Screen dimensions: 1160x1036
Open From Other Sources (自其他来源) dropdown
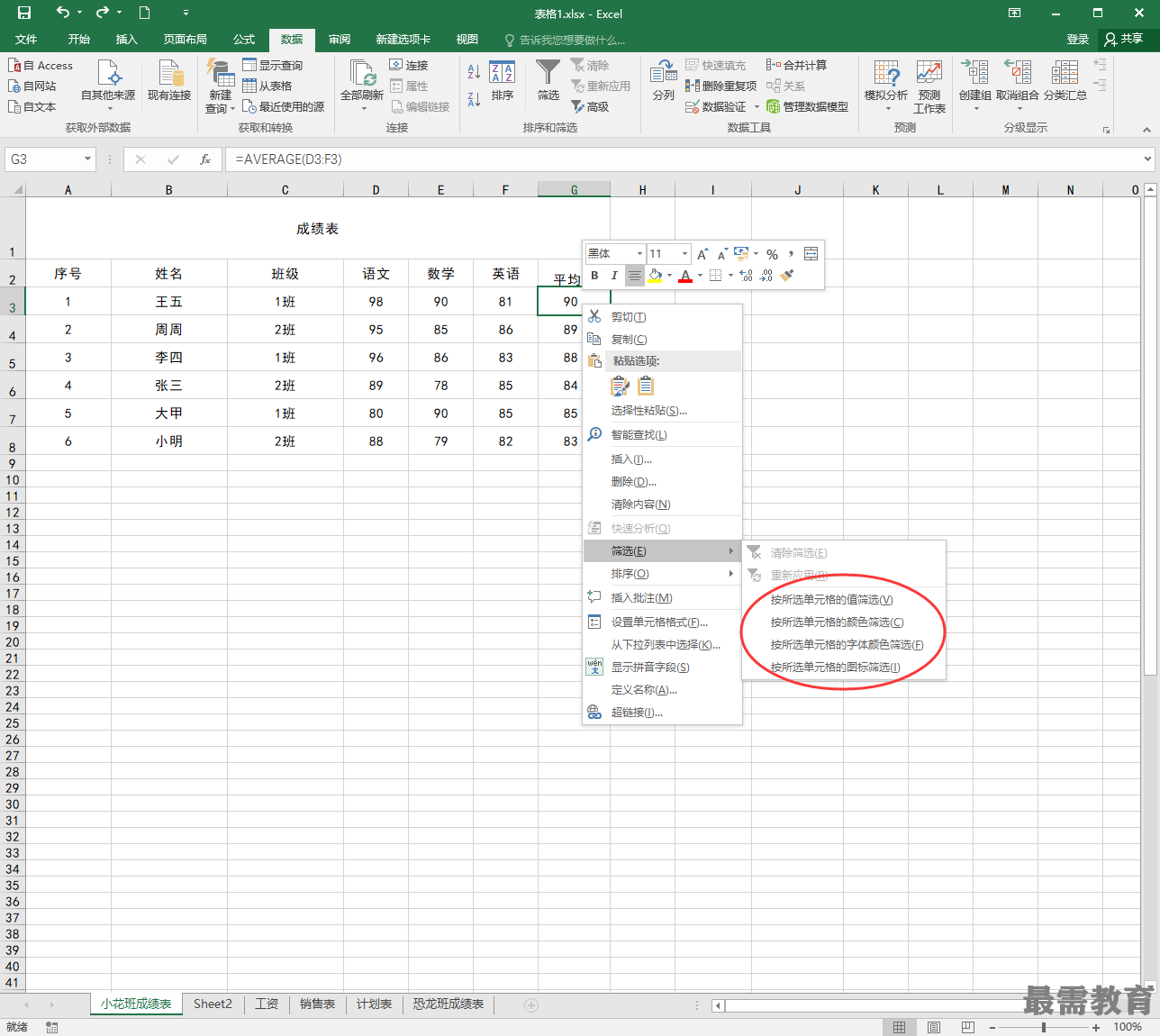pyautogui.click(x=108, y=85)
